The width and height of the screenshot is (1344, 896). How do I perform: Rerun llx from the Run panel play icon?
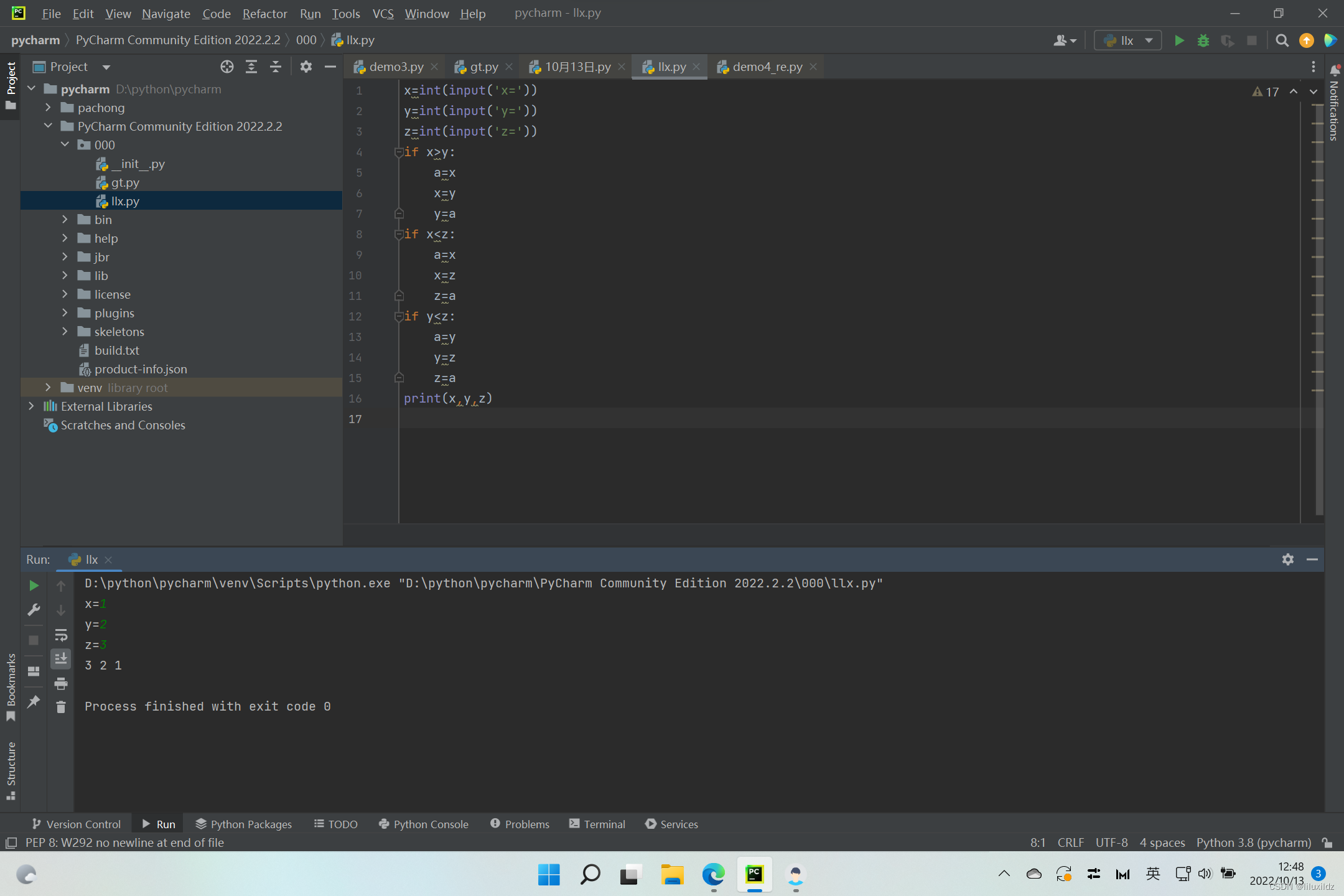click(34, 586)
